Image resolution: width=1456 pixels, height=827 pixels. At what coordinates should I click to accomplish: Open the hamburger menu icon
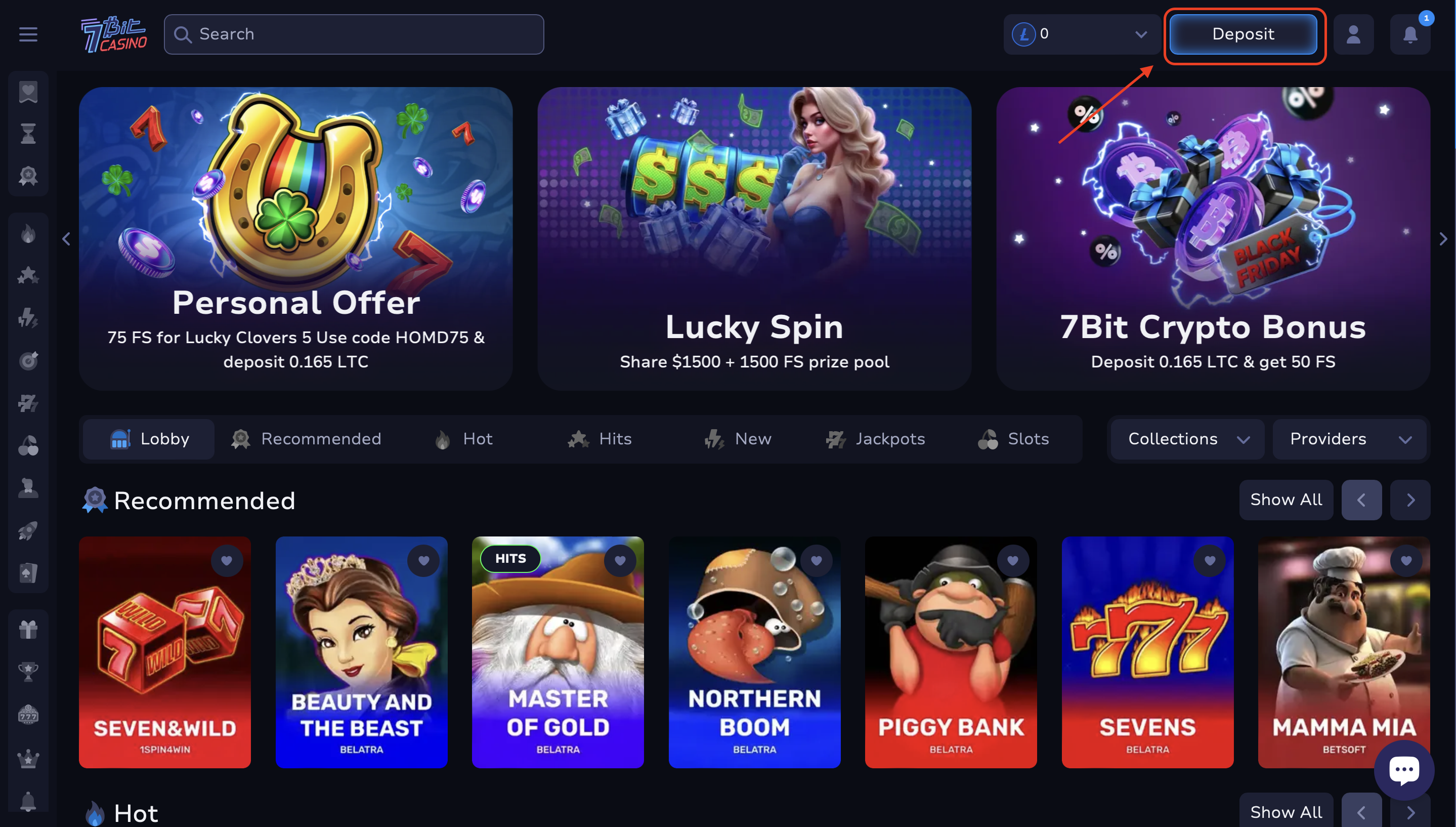tap(28, 34)
